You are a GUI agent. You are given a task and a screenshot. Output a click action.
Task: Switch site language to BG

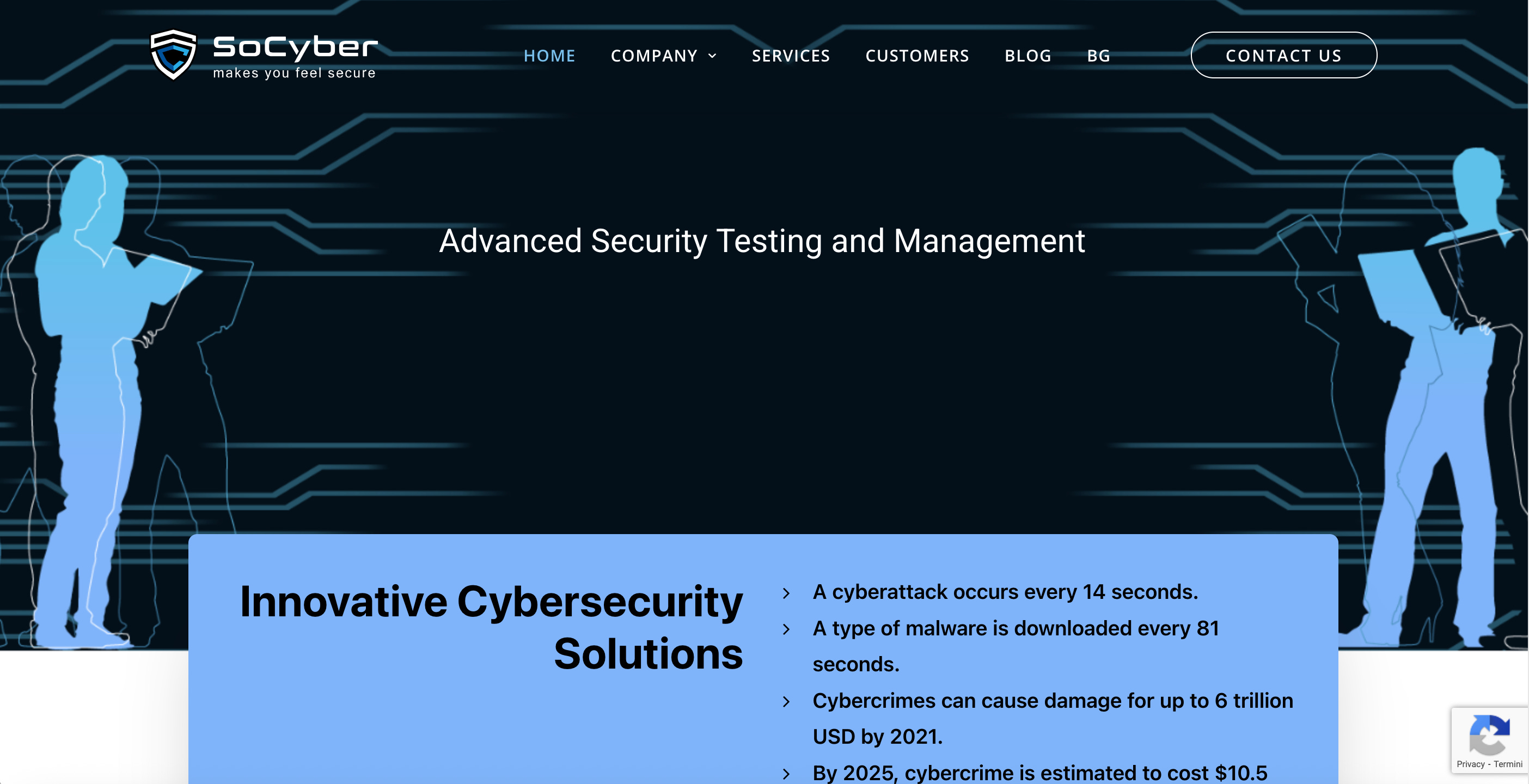(1098, 56)
